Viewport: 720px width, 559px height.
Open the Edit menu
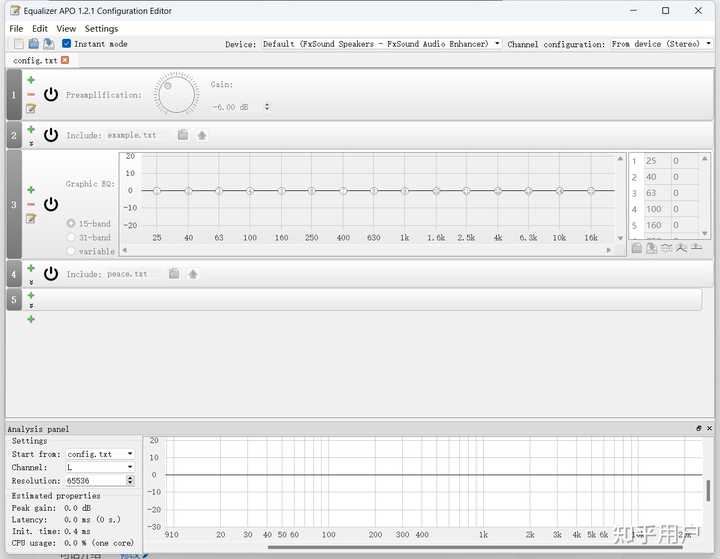pyautogui.click(x=40, y=28)
